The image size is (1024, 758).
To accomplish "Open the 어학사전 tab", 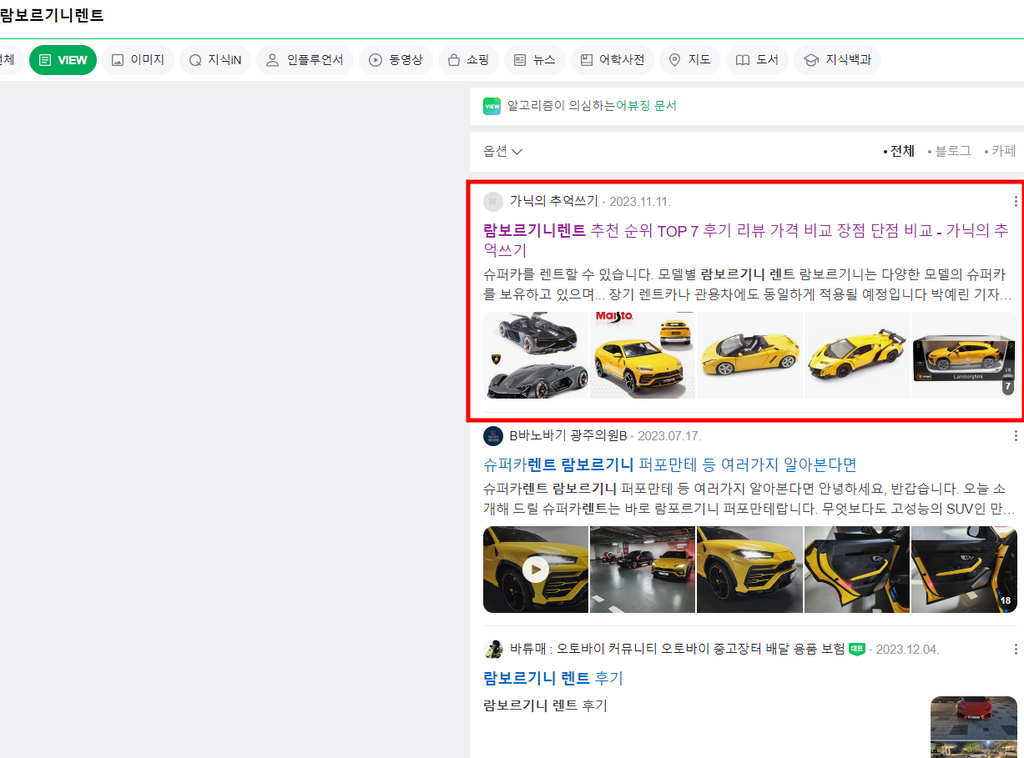I will tap(613, 60).
